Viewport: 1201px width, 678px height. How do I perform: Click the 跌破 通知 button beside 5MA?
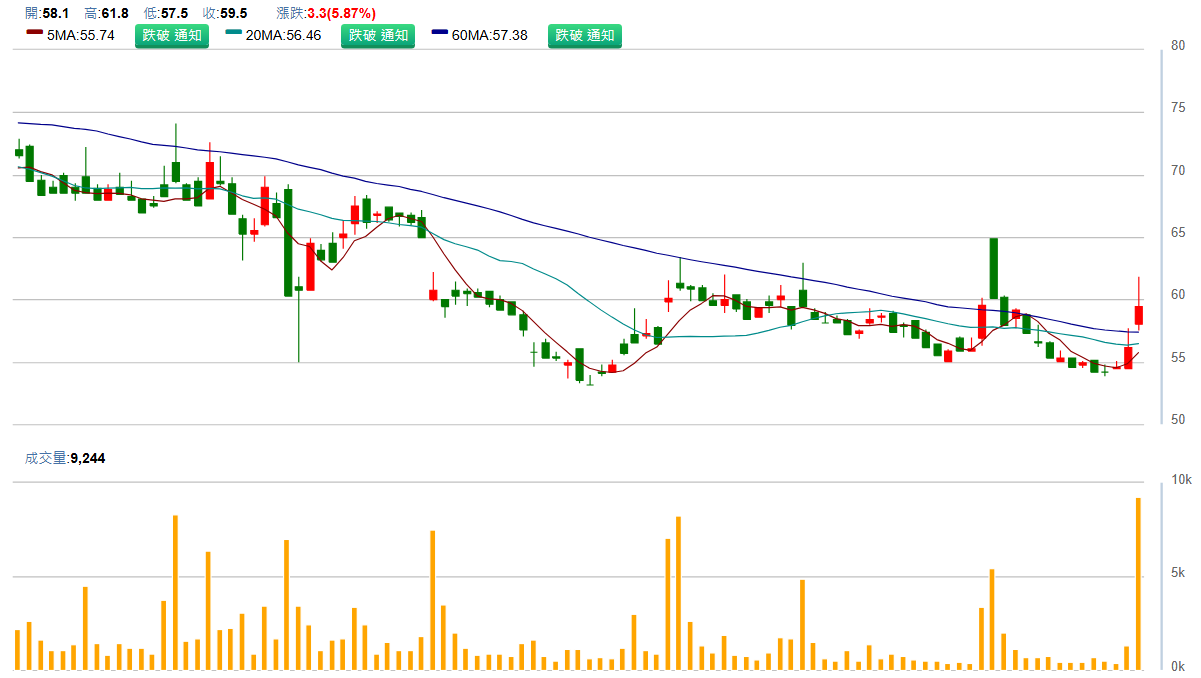172,36
